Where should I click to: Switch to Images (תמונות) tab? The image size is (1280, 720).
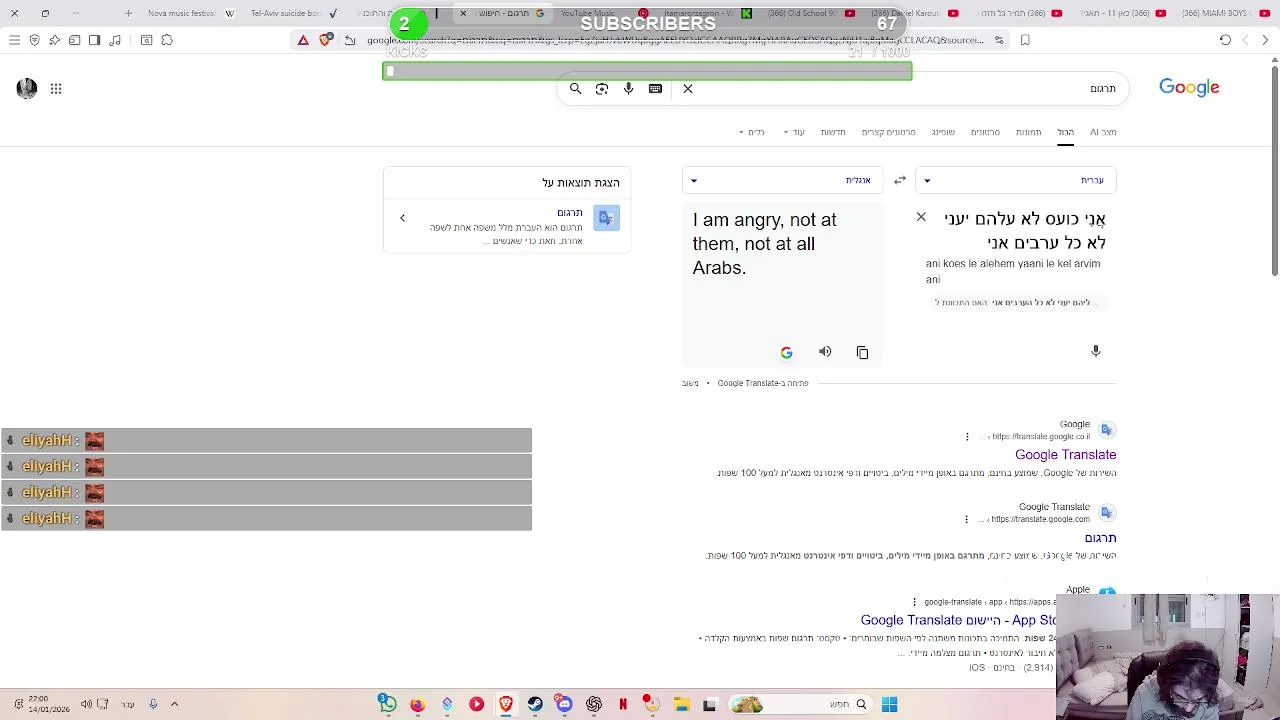tap(1028, 132)
